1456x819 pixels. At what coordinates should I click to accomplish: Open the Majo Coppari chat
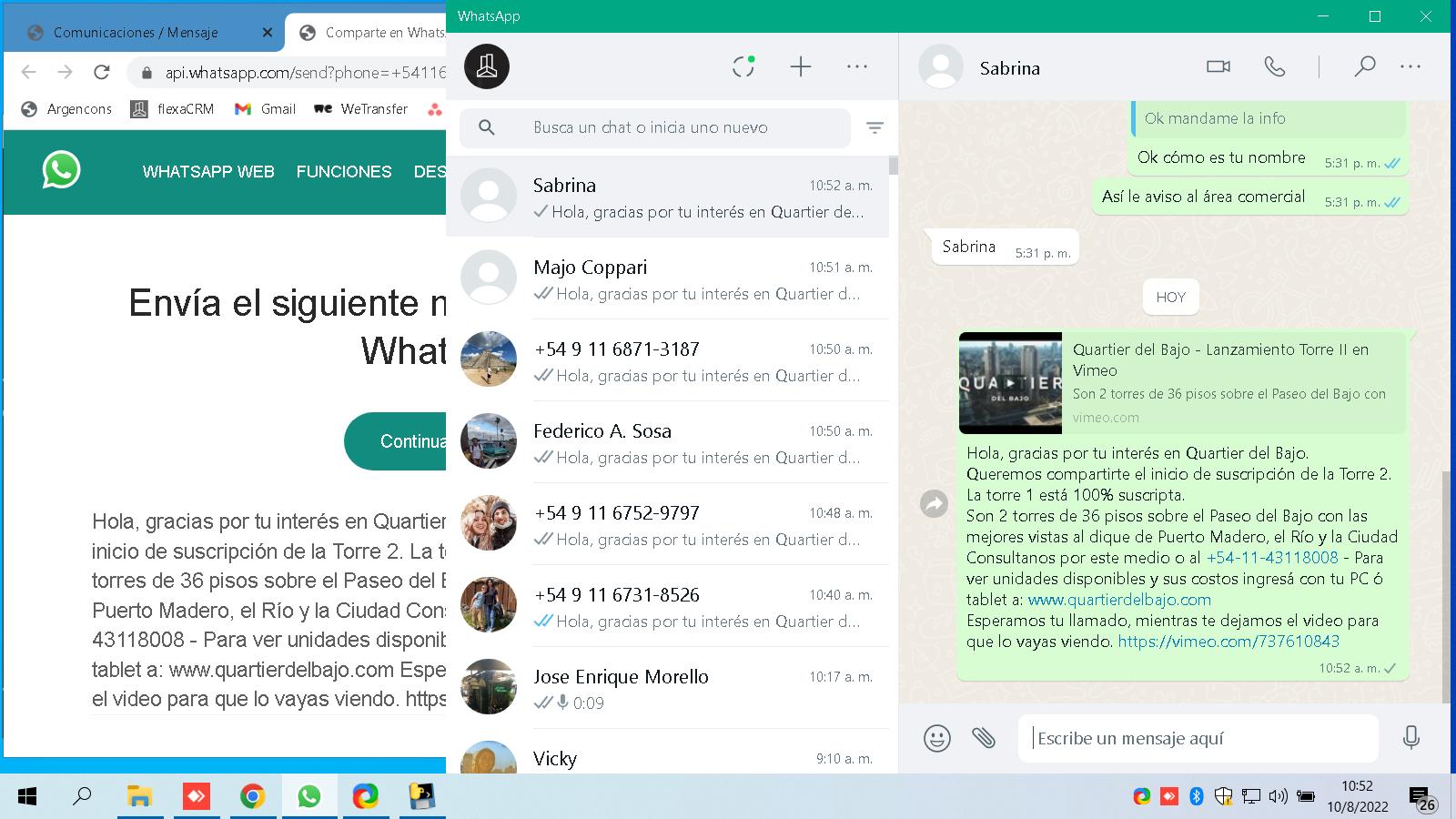pos(667,278)
